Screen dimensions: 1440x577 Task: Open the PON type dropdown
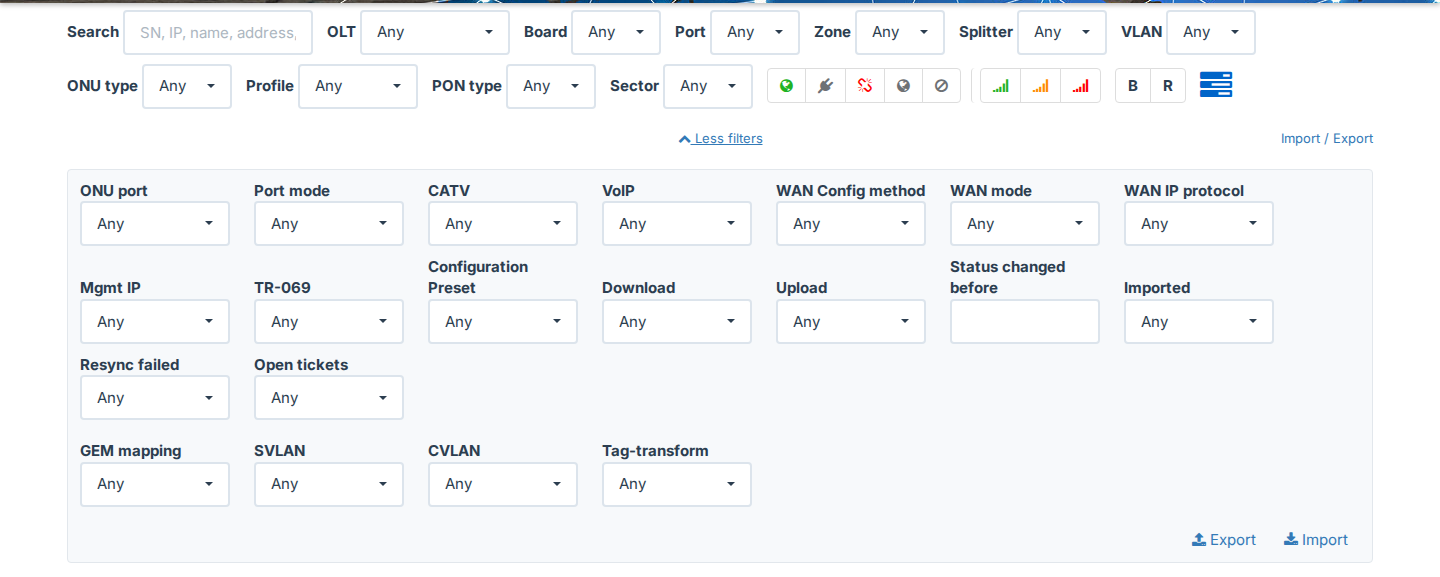click(551, 86)
